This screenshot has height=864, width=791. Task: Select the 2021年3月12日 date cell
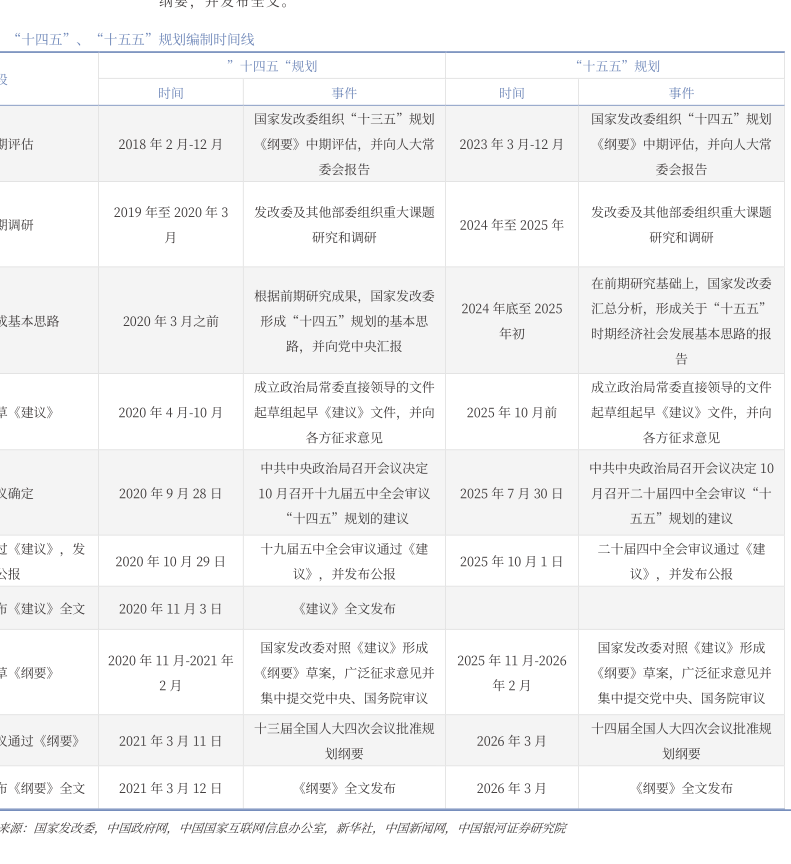coord(170,788)
